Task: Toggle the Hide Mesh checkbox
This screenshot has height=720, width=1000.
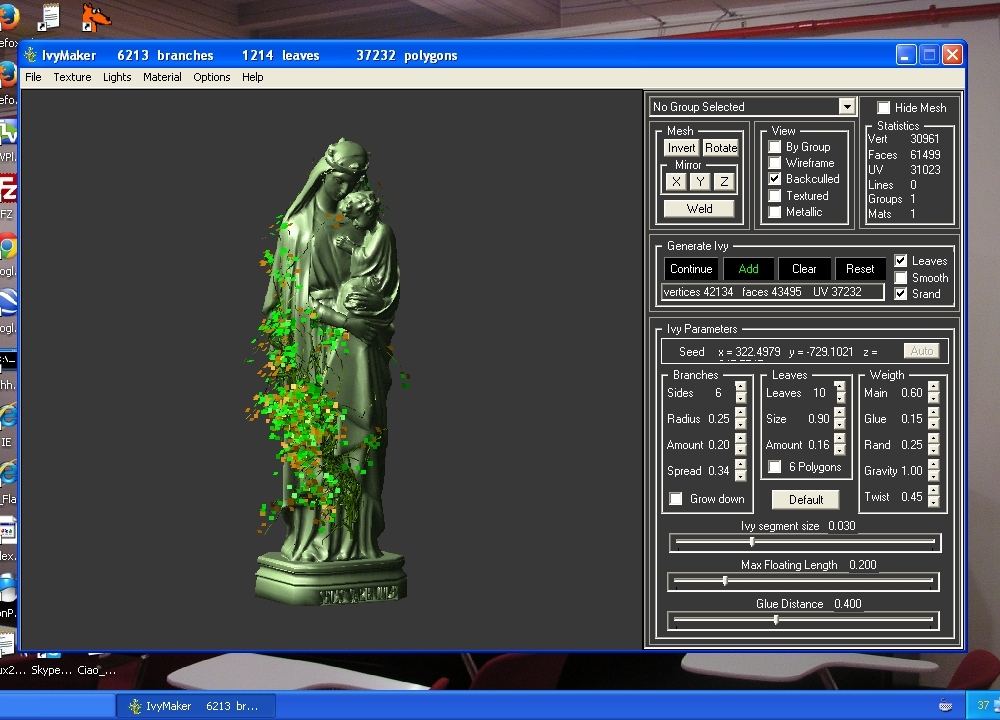Action: pos(883,107)
